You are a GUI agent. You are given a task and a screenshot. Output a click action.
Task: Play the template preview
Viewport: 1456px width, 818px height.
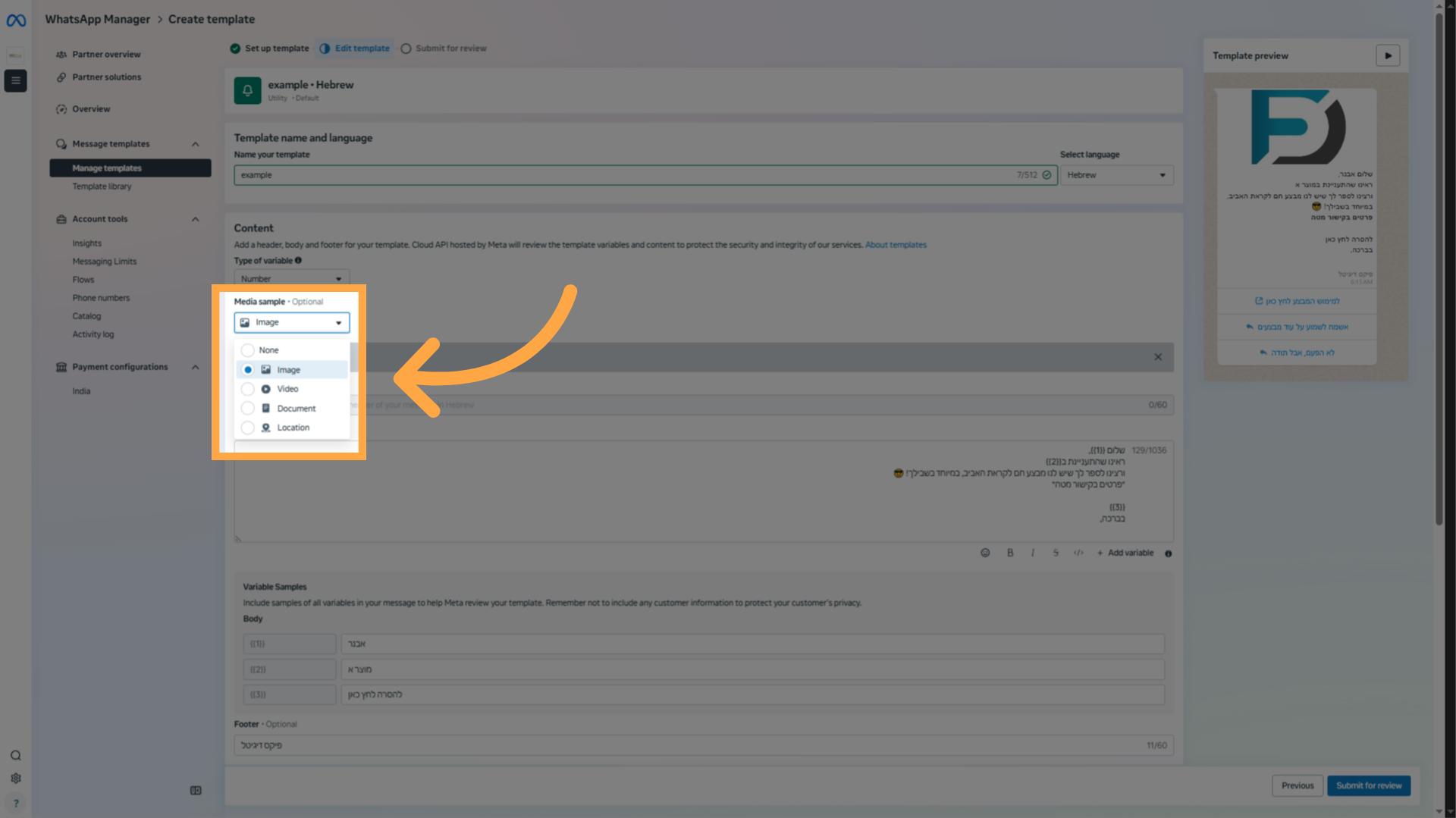click(x=1388, y=55)
